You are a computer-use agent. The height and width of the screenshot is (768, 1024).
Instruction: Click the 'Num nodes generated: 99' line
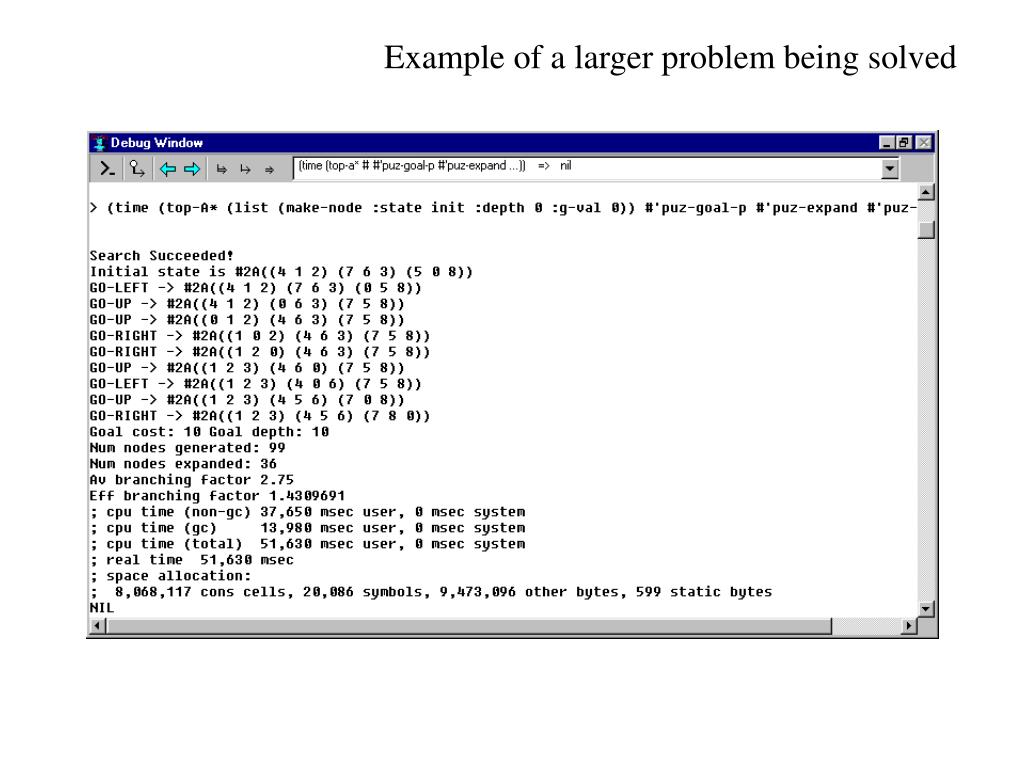(187, 447)
